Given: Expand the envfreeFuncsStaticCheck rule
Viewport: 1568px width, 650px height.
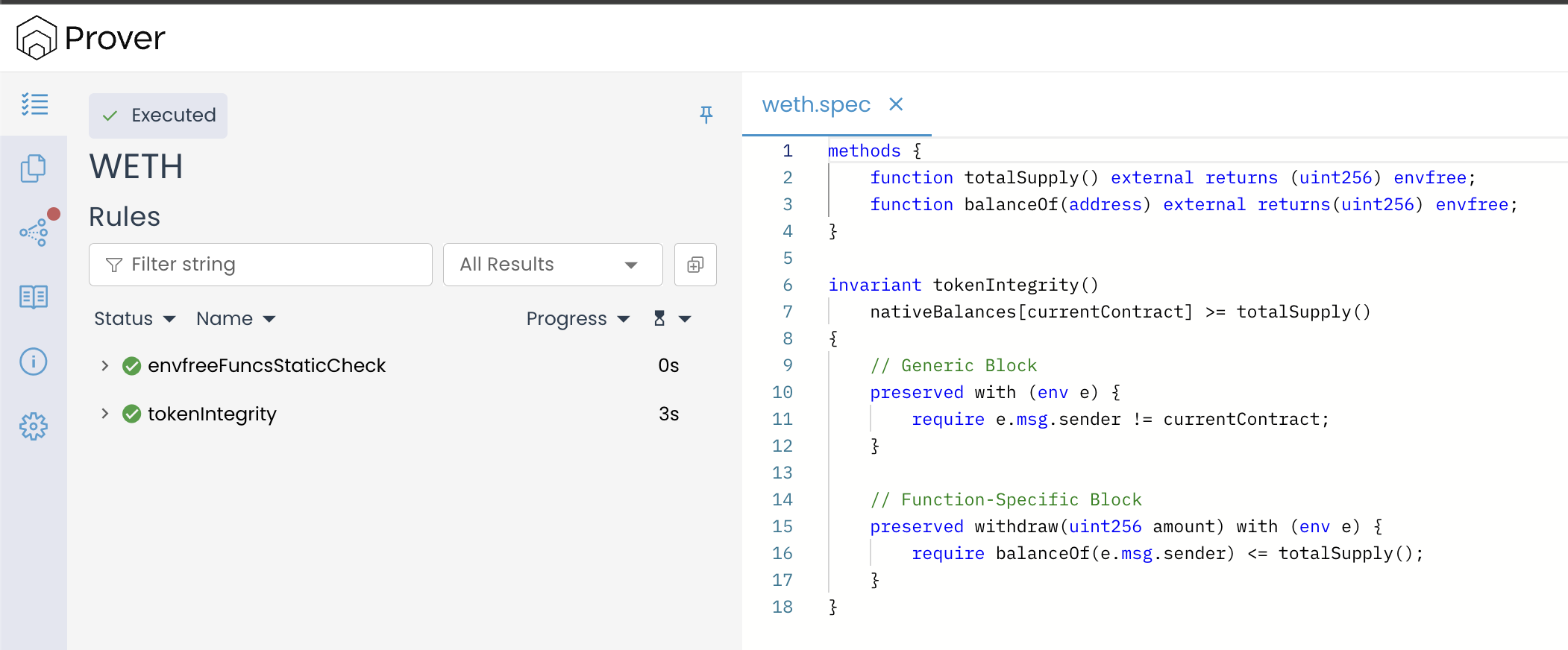Looking at the screenshot, I should (105, 365).
